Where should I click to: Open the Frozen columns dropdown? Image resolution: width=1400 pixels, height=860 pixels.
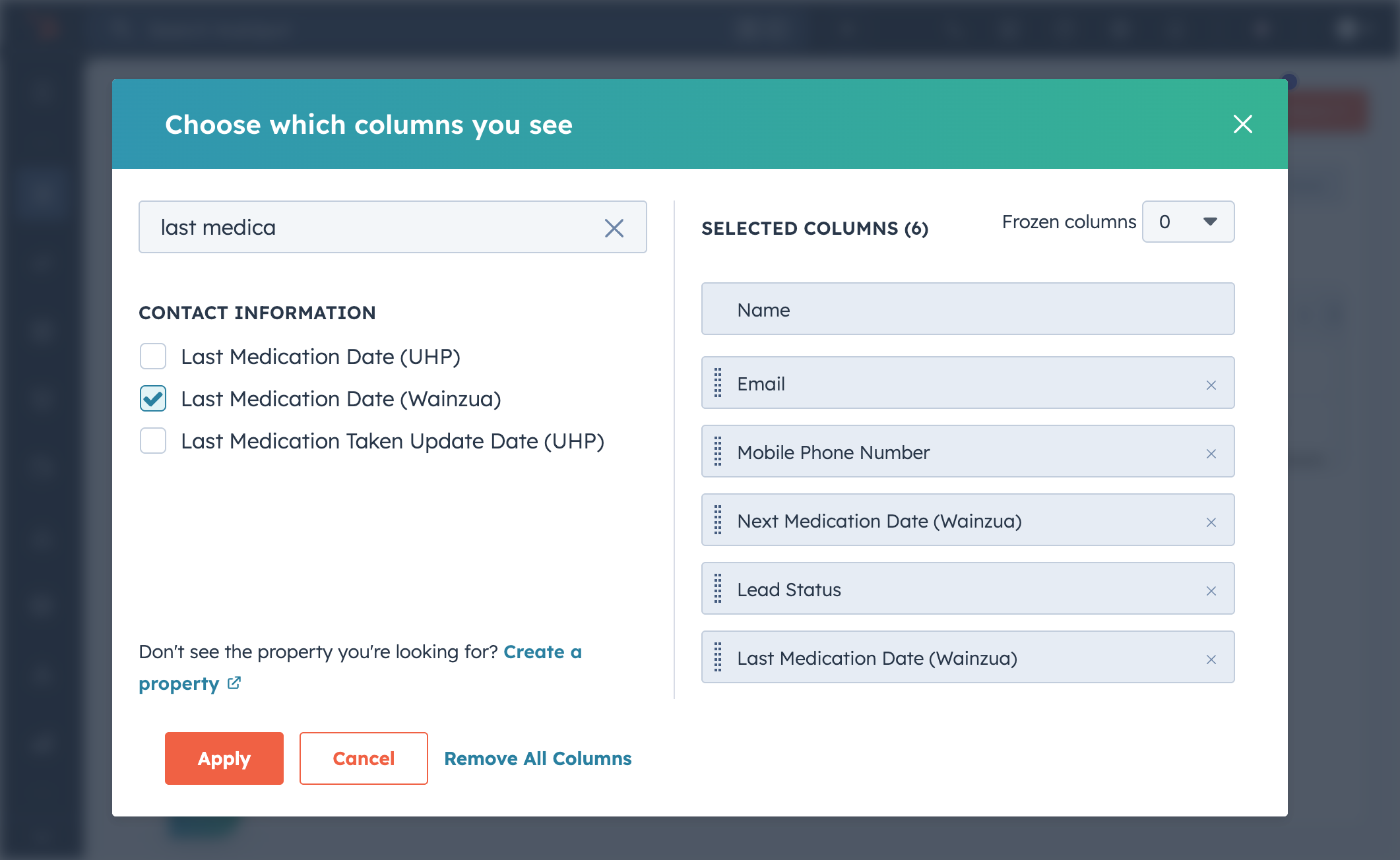[x=1188, y=222]
